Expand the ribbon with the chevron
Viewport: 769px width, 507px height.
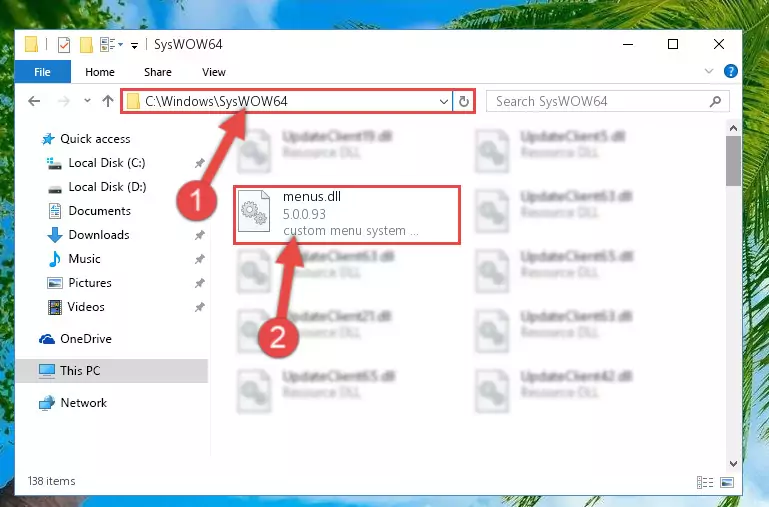click(709, 72)
